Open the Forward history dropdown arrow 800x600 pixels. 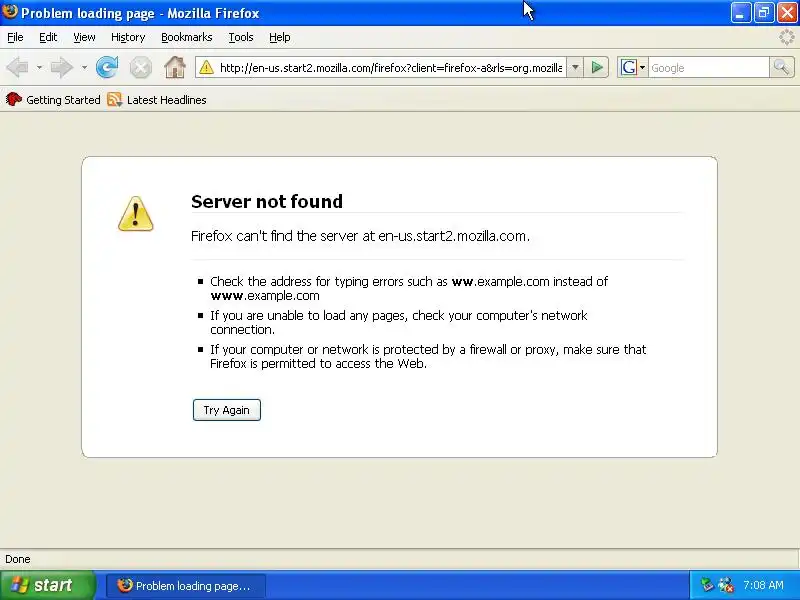84,67
